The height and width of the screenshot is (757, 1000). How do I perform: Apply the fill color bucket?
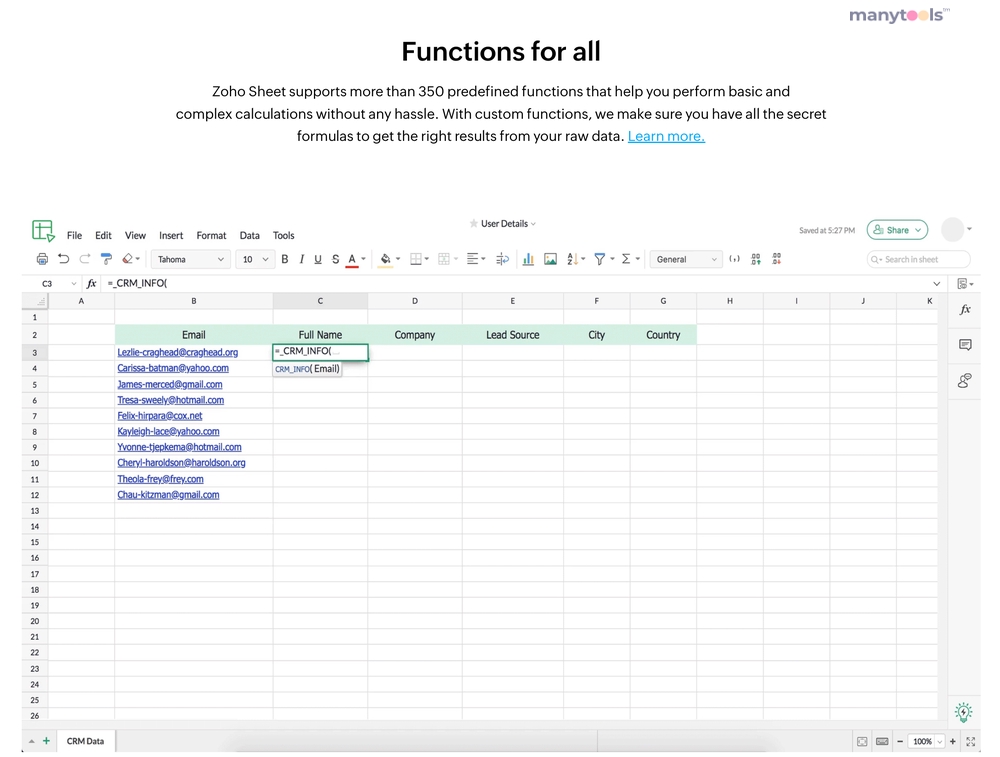click(385, 260)
